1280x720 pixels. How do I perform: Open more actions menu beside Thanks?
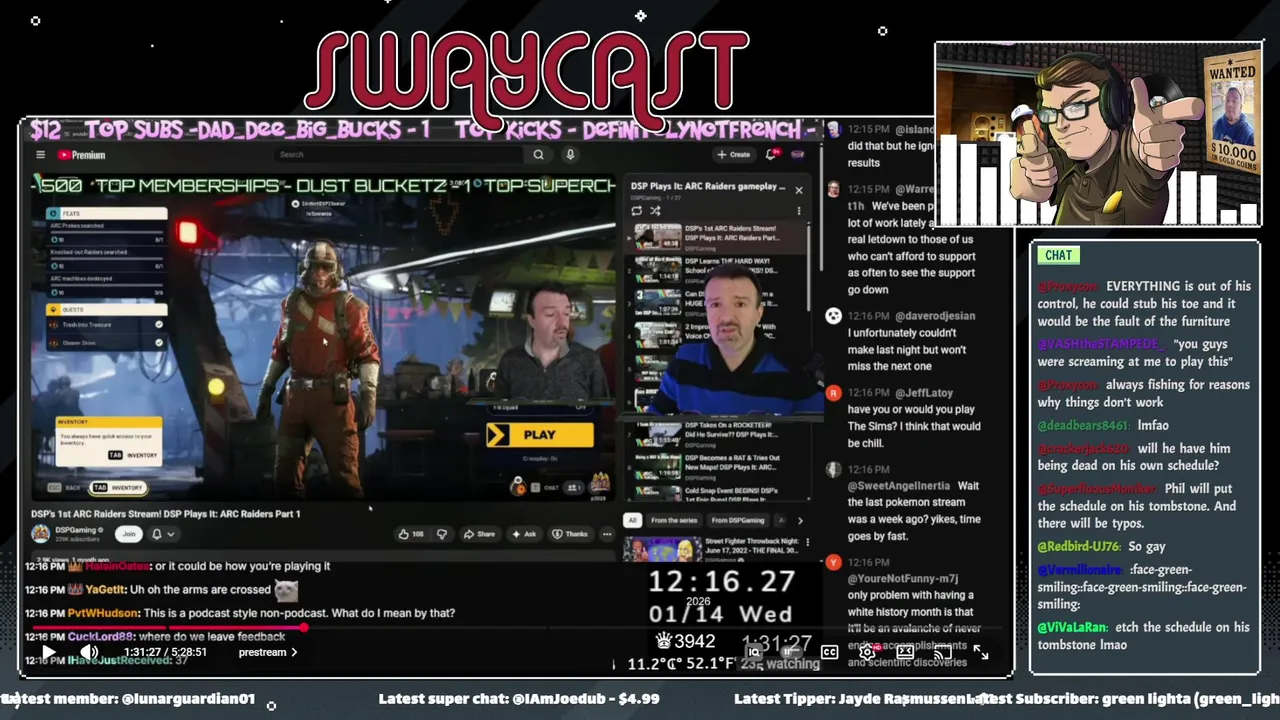[606, 534]
